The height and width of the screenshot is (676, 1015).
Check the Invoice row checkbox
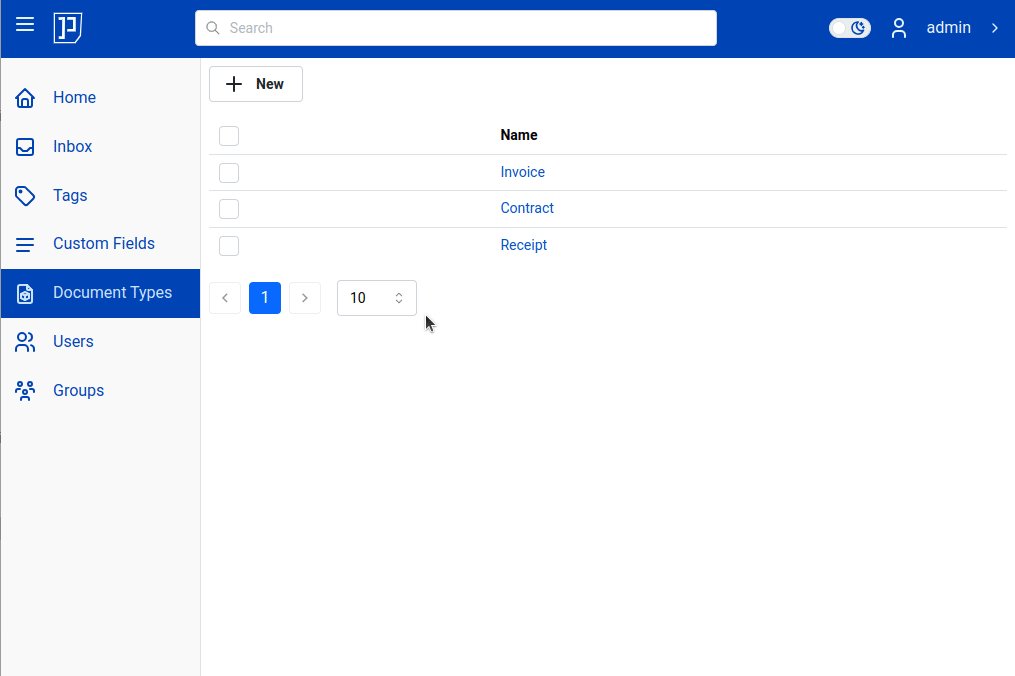point(229,173)
